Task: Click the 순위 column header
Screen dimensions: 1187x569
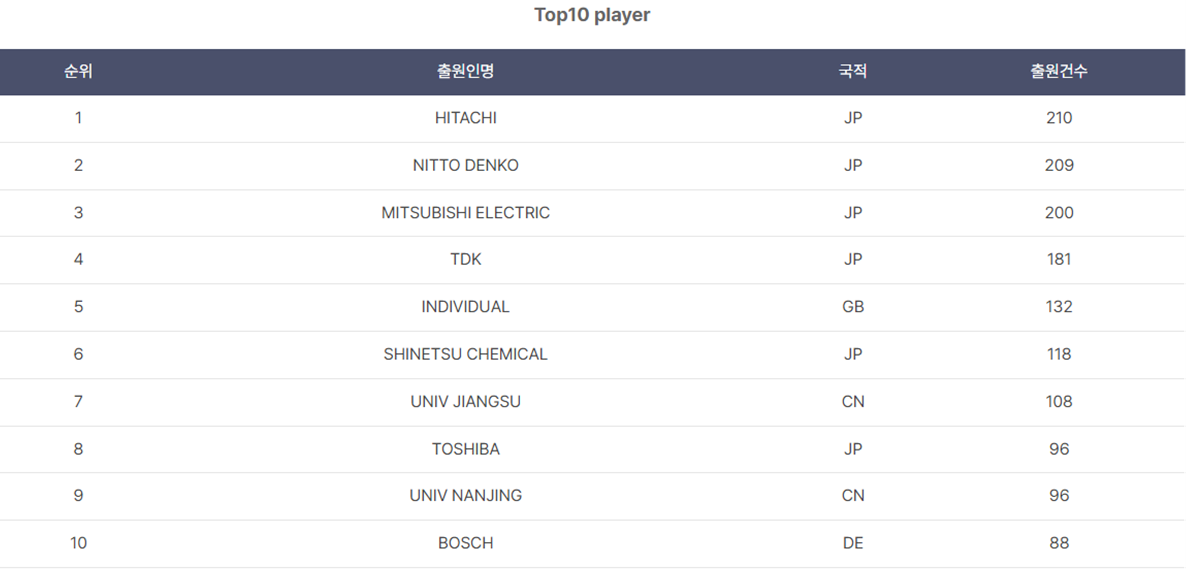Action: 78,72
